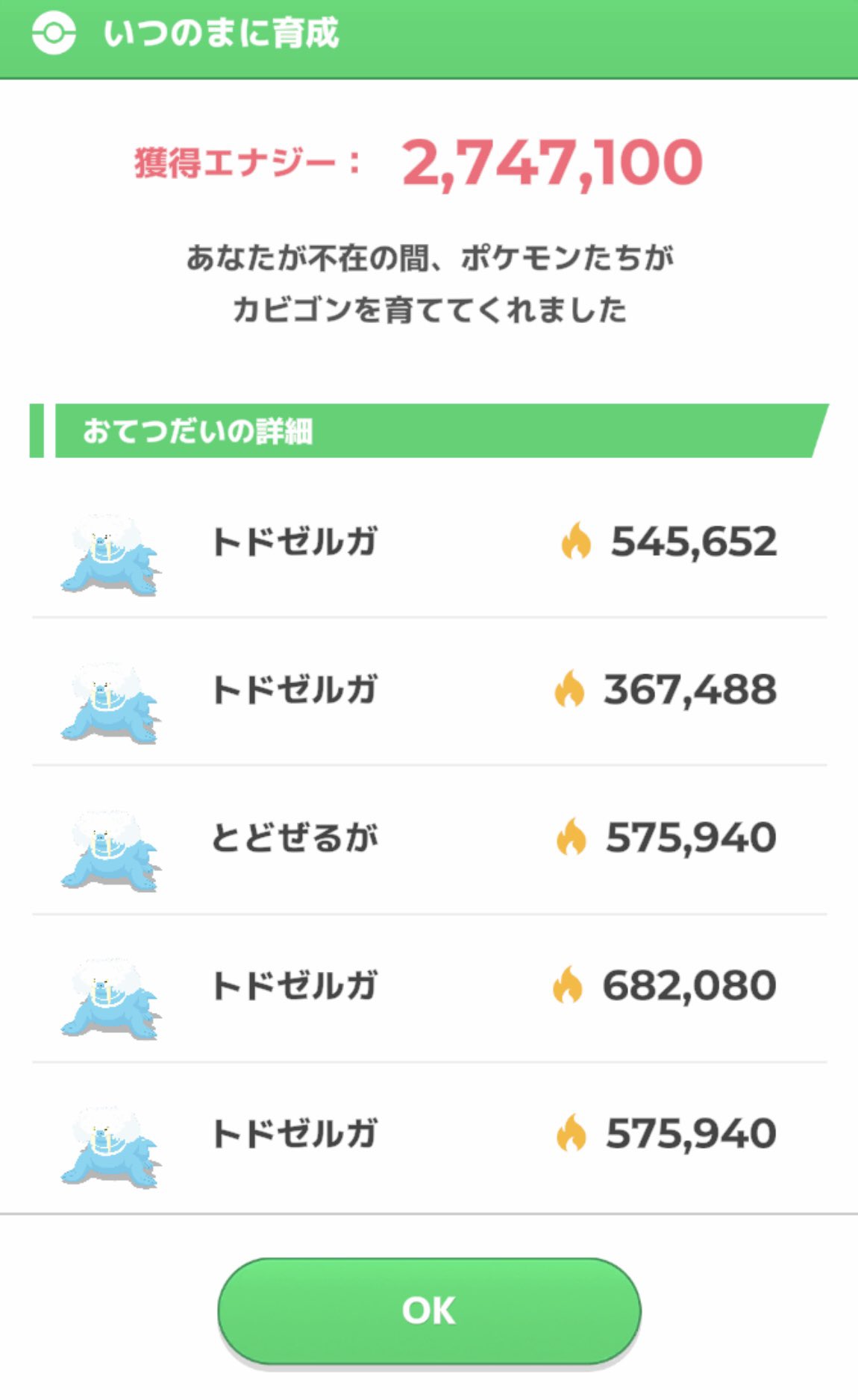Click the total energy 2,747,100 value
Viewport: 858px width, 1400px height.
click(x=552, y=163)
